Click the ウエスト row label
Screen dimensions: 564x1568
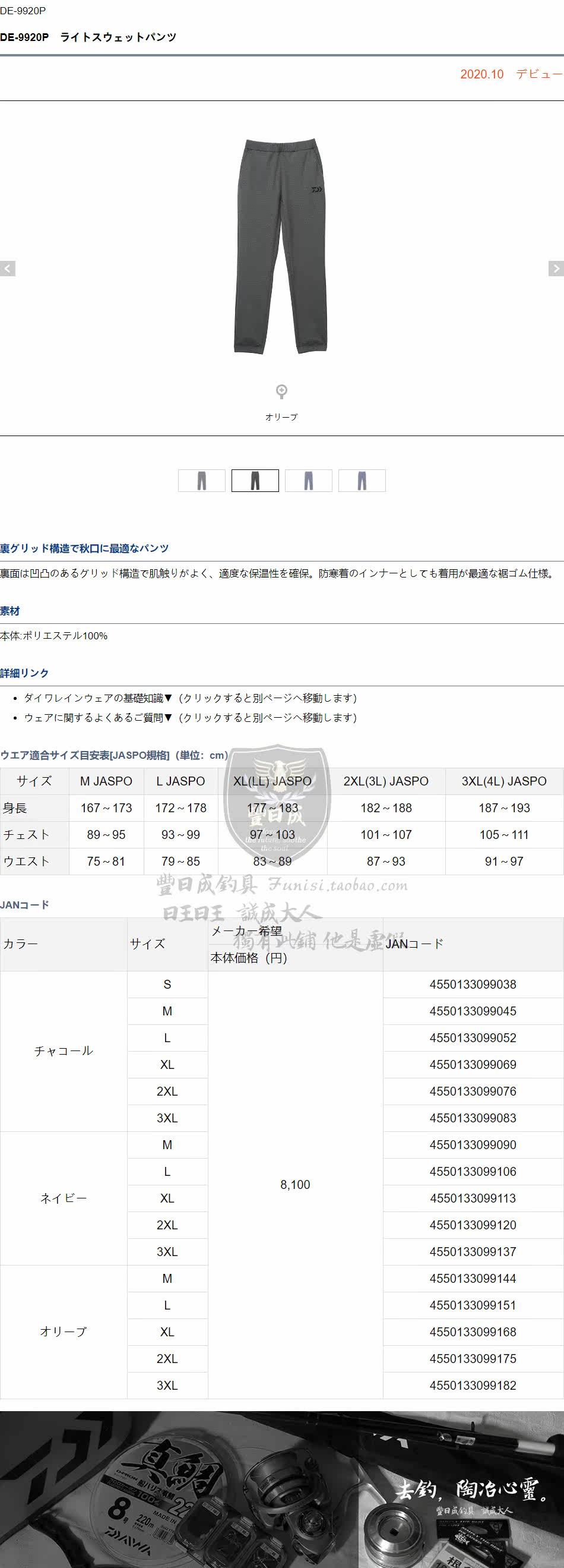(34, 862)
